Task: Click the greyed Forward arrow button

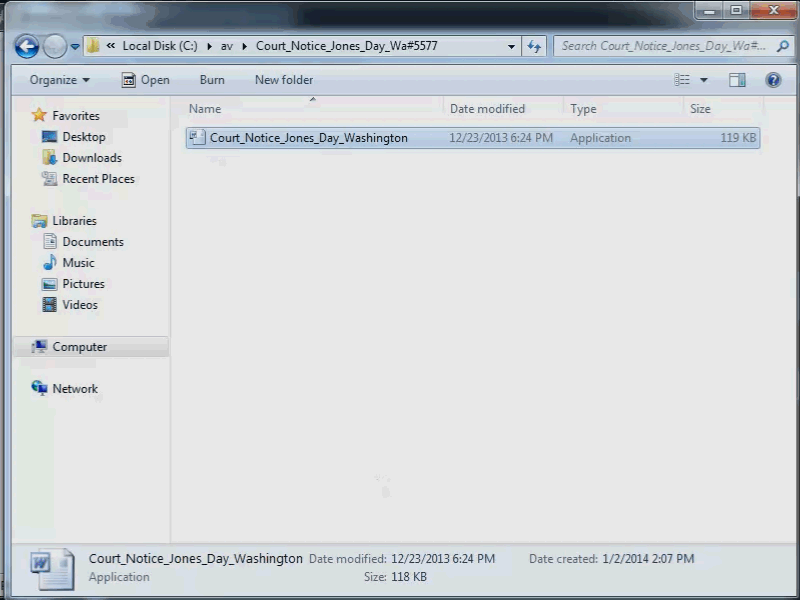Action: point(55,46)
